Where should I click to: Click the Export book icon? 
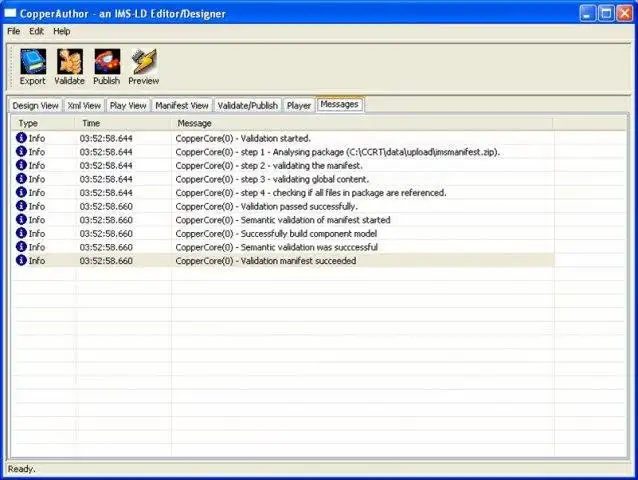tap(33, 62)
